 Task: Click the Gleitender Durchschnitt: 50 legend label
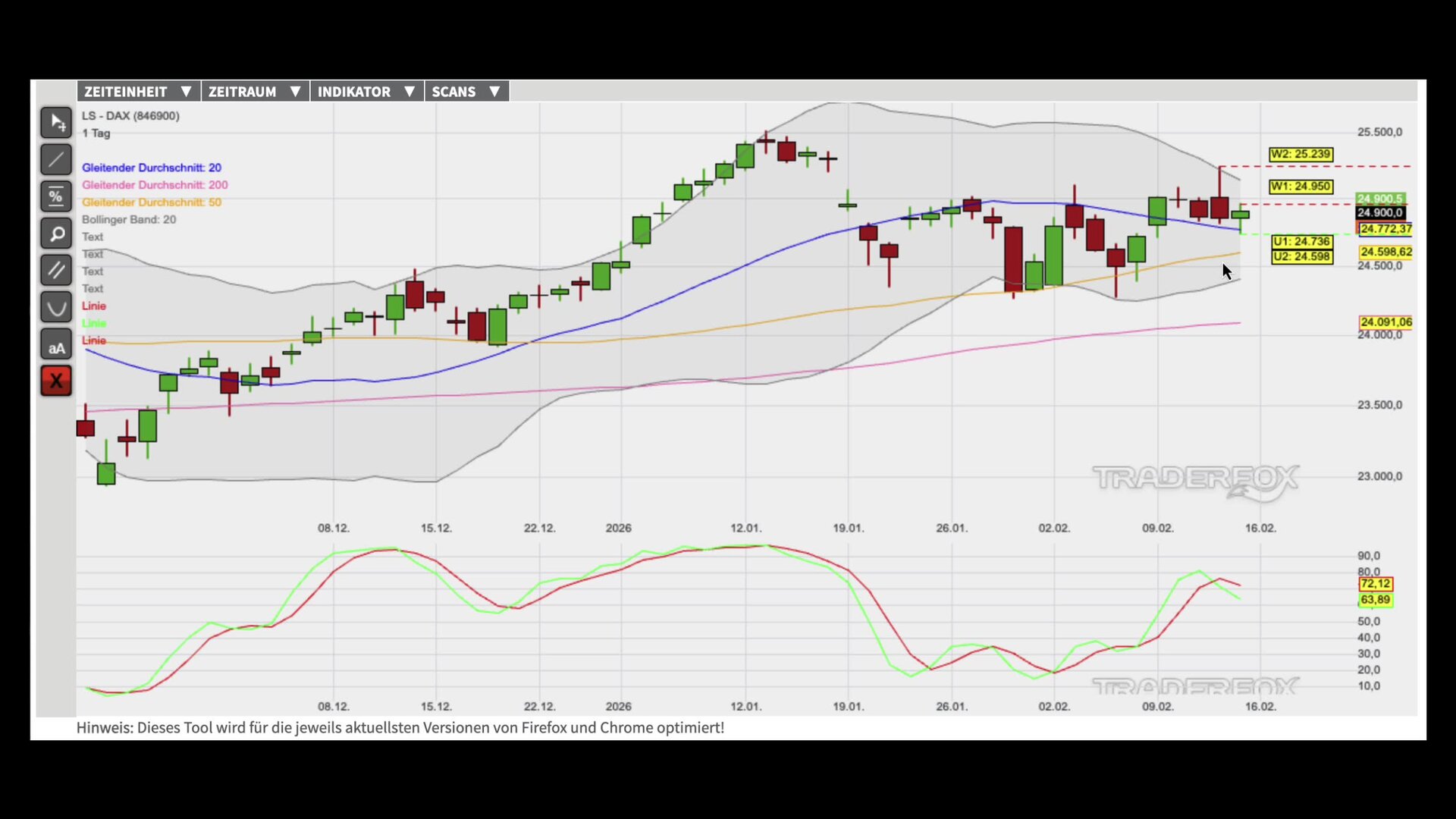click(152, 202)
